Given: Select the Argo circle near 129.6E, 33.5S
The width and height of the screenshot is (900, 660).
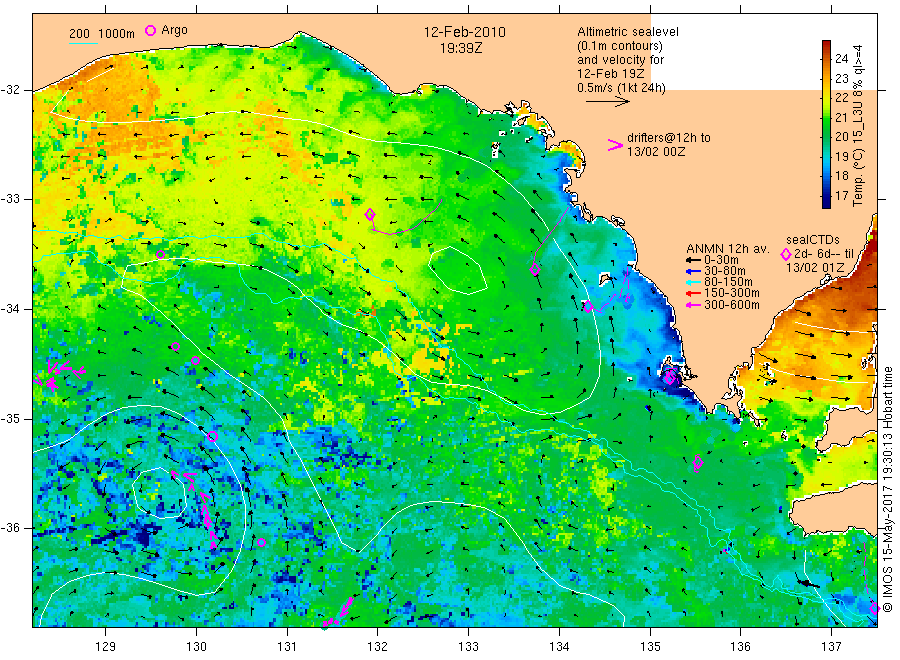Looking at the screenshot, I should click(161, 255).
